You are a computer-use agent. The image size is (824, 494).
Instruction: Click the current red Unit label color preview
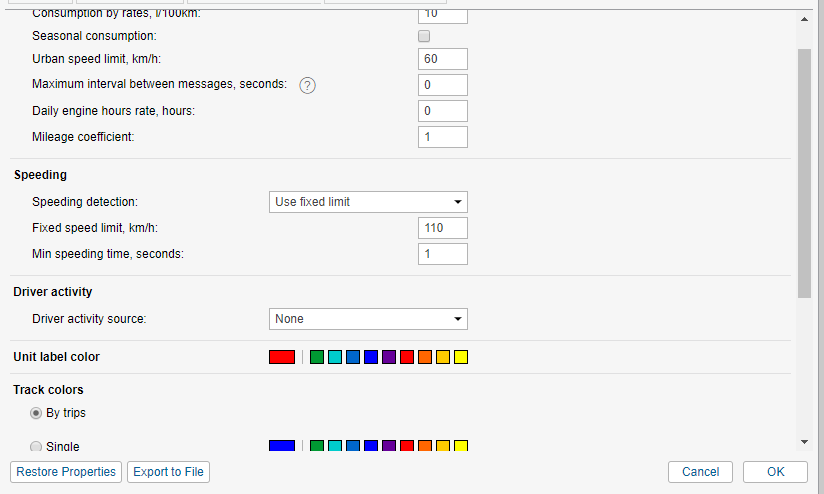[282, 357]
